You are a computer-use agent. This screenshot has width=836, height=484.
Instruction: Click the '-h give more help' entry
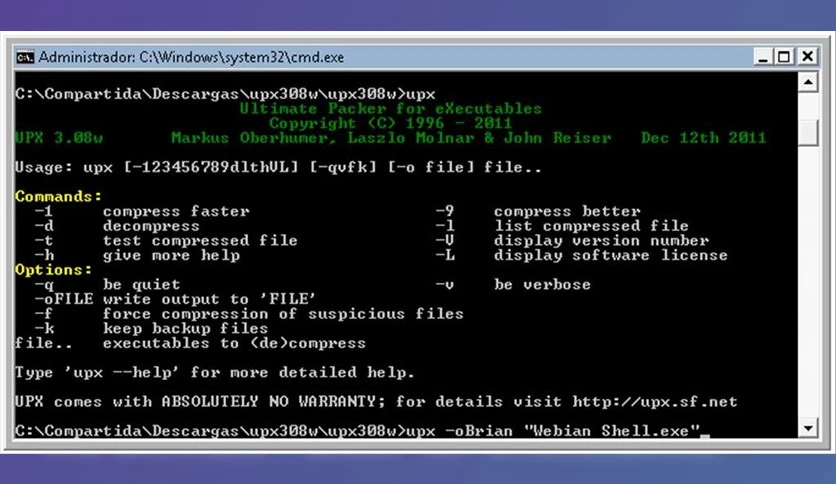coord(137,255)
